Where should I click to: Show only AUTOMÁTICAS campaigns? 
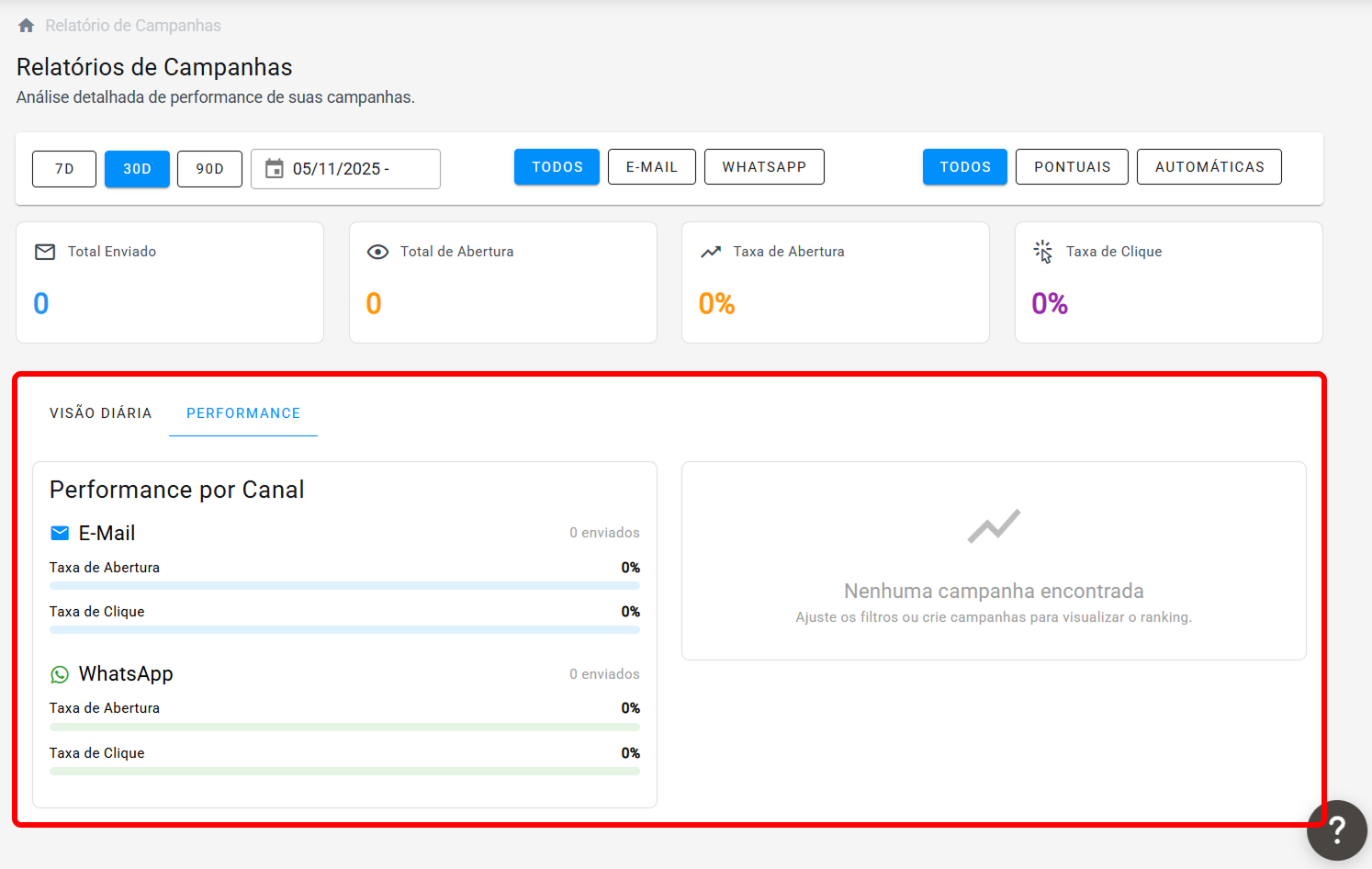click(1209, 167)
